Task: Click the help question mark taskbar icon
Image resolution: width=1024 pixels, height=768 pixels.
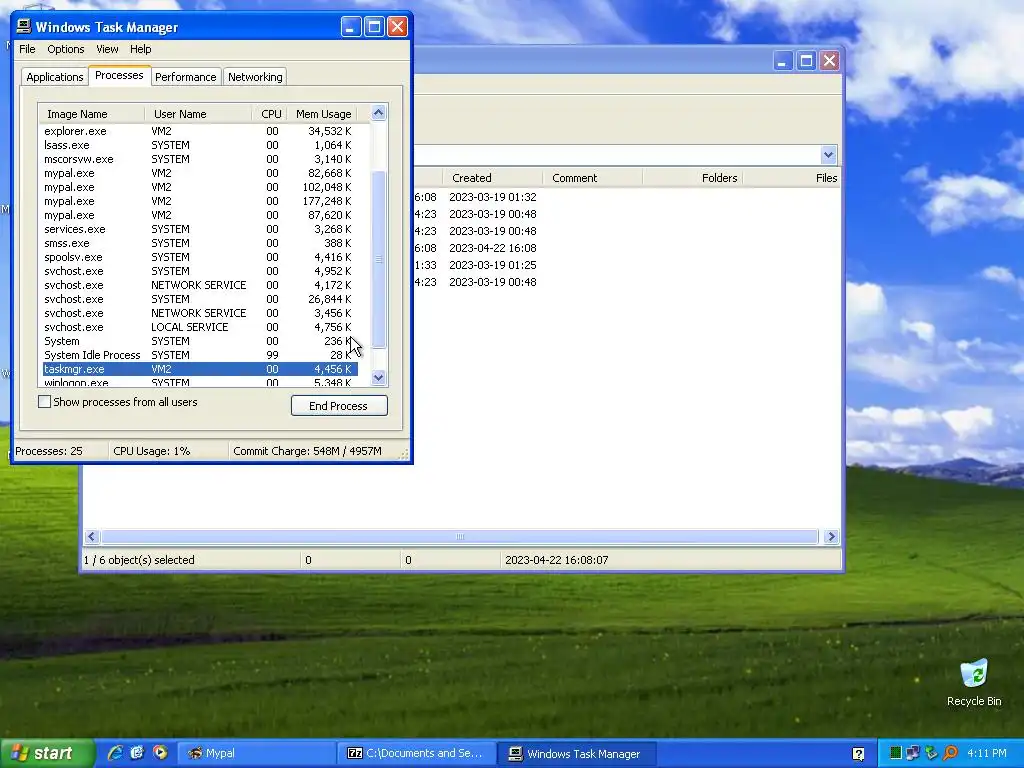Action: point(858,754)
